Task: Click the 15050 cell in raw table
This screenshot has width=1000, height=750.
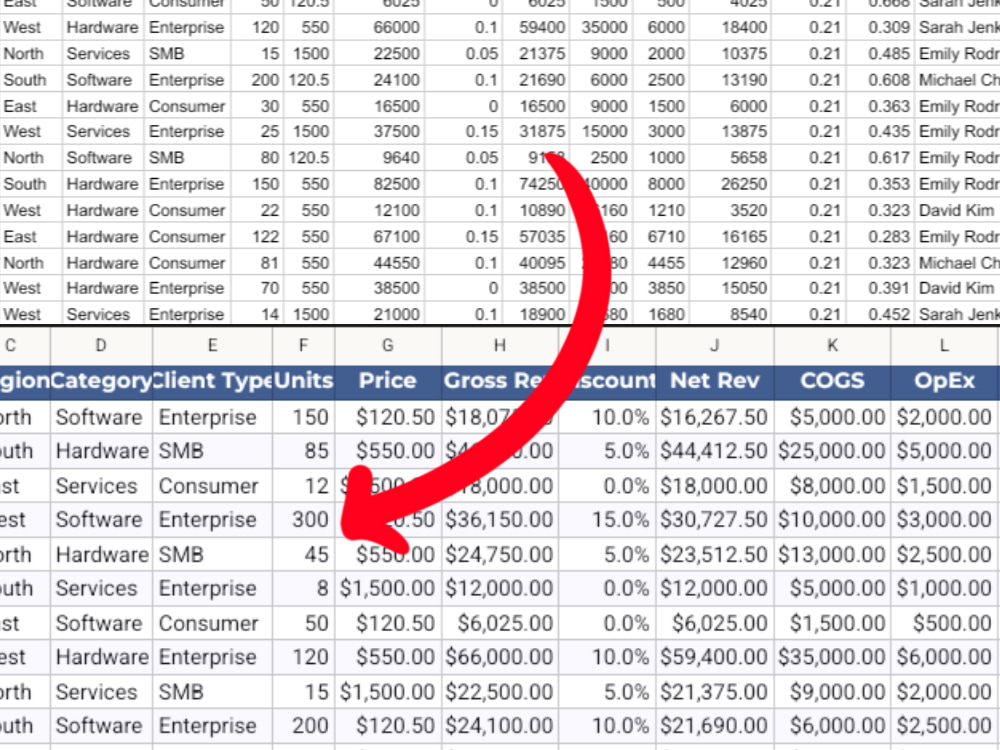Action: tap(730, 289)
